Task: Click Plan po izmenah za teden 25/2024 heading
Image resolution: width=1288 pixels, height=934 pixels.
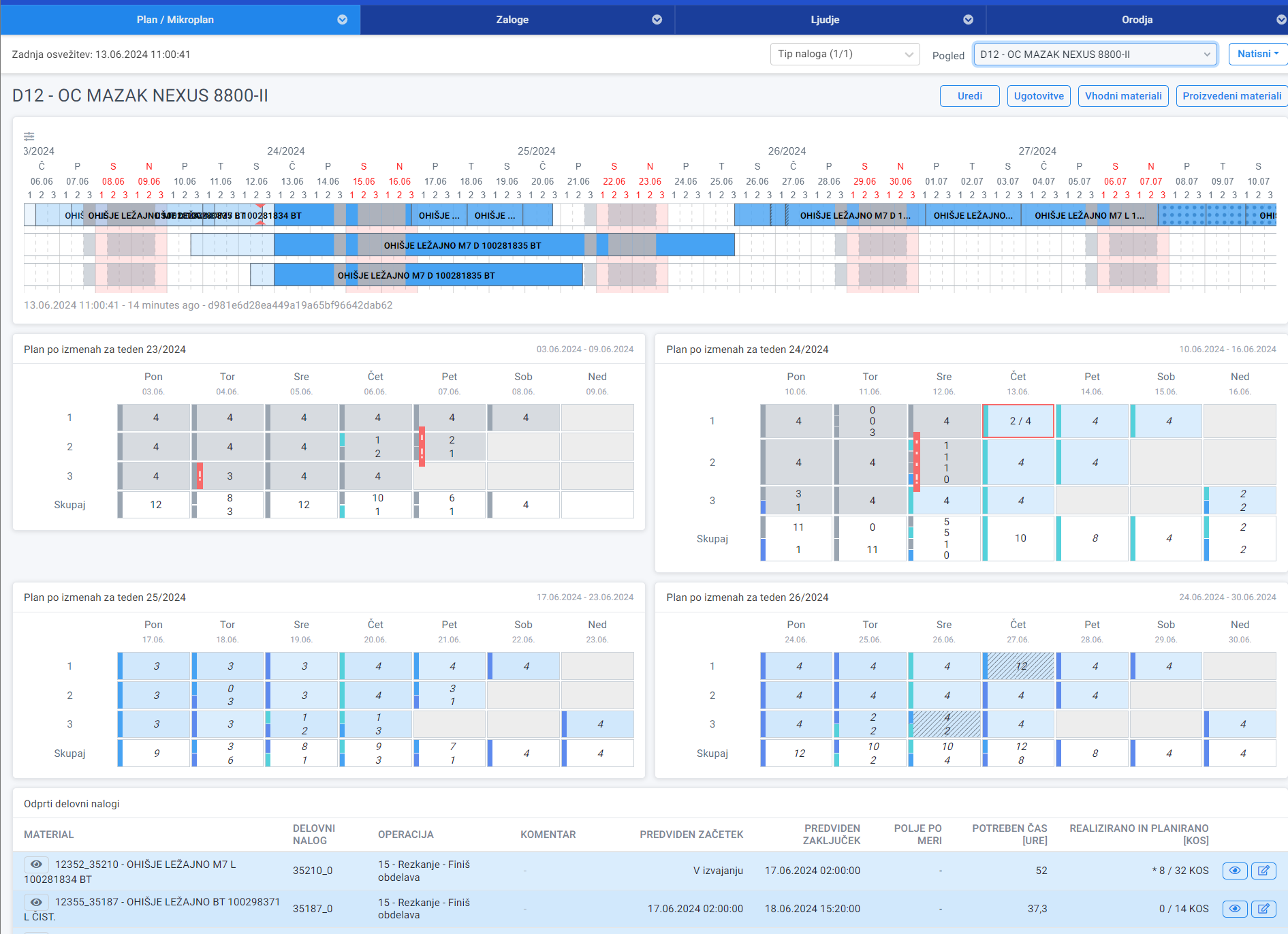Action: click(x=105, y=597)
